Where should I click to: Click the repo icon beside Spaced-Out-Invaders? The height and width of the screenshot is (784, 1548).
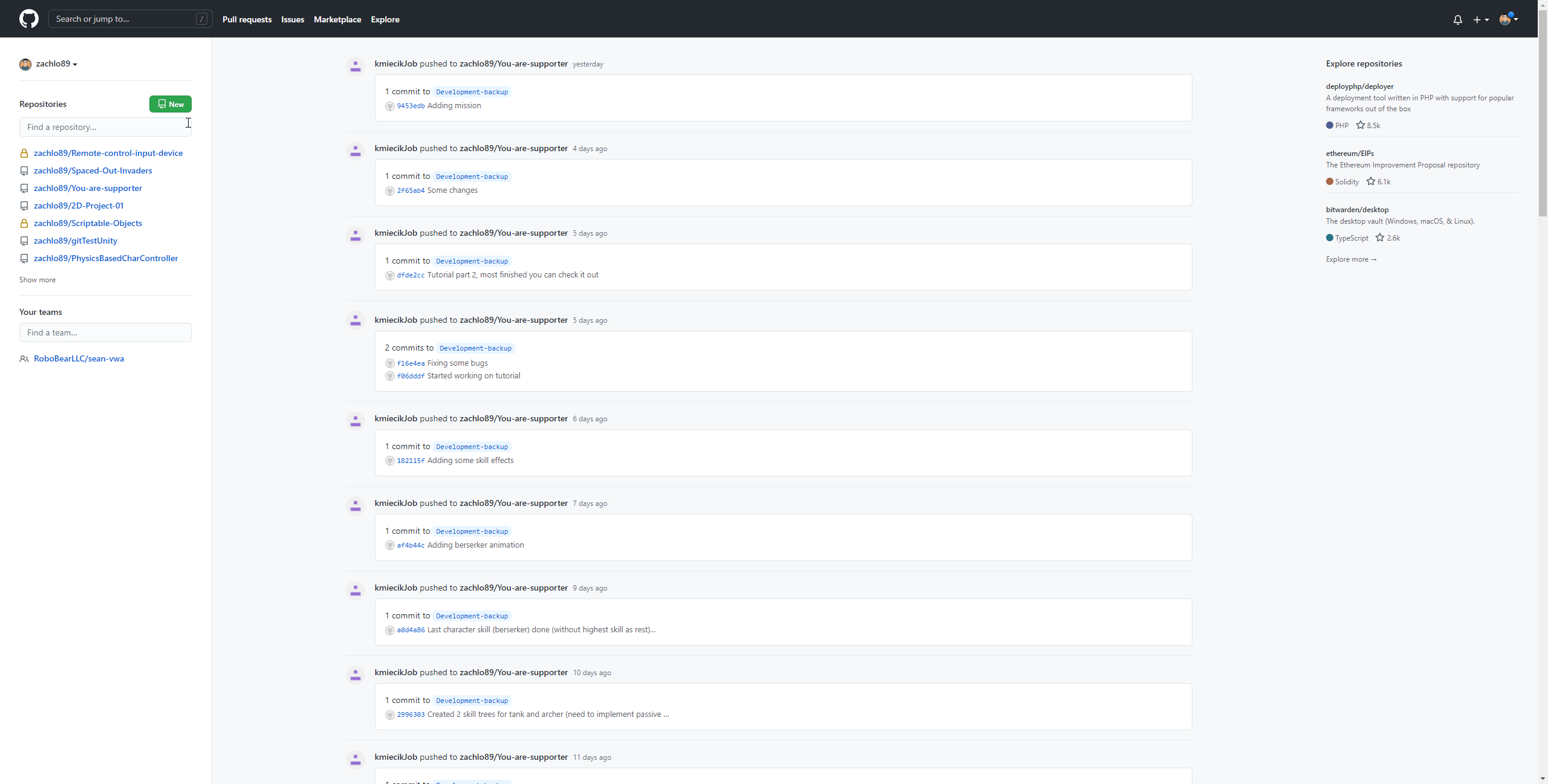[x=24, y=171]
